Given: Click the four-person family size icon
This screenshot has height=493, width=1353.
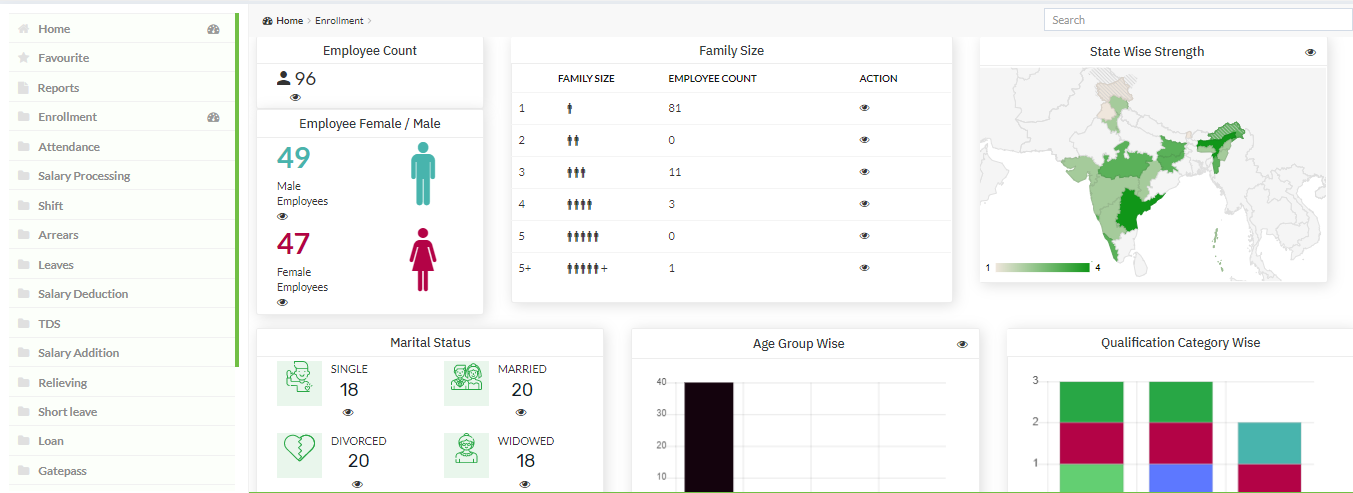Looking at the screenshot, I should [x=580, y=204].
